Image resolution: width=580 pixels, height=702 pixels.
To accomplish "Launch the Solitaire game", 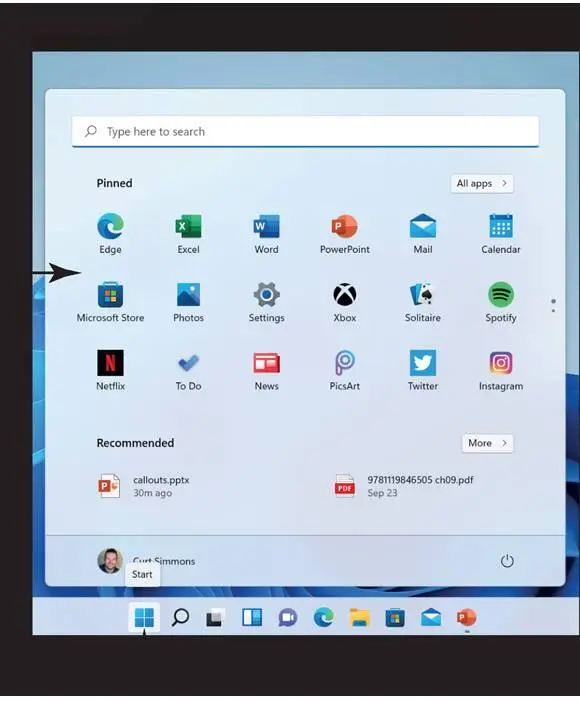I will (x=422, y=302).
